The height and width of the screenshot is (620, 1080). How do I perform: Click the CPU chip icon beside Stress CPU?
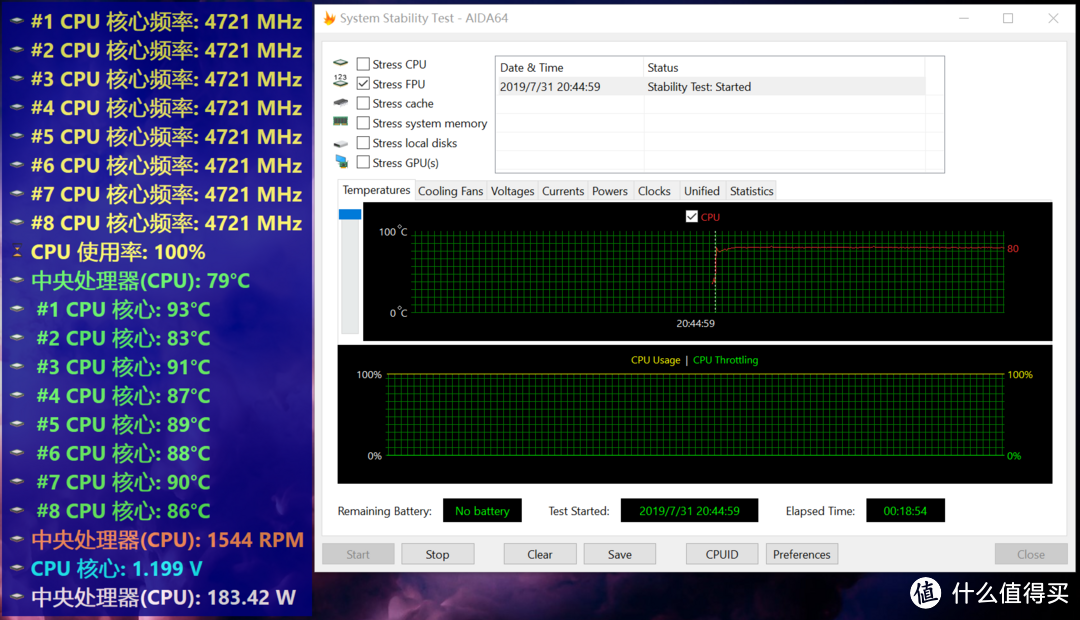coord(340,63)
